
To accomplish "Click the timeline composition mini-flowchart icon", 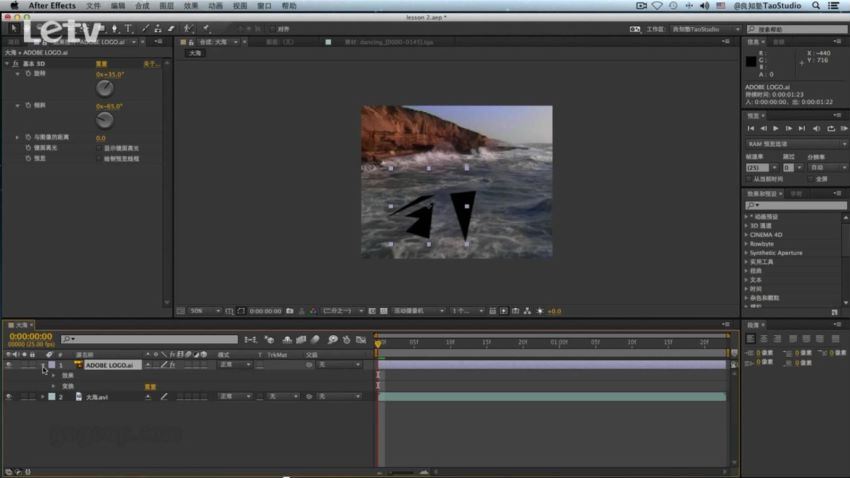I will pos(250,340).
